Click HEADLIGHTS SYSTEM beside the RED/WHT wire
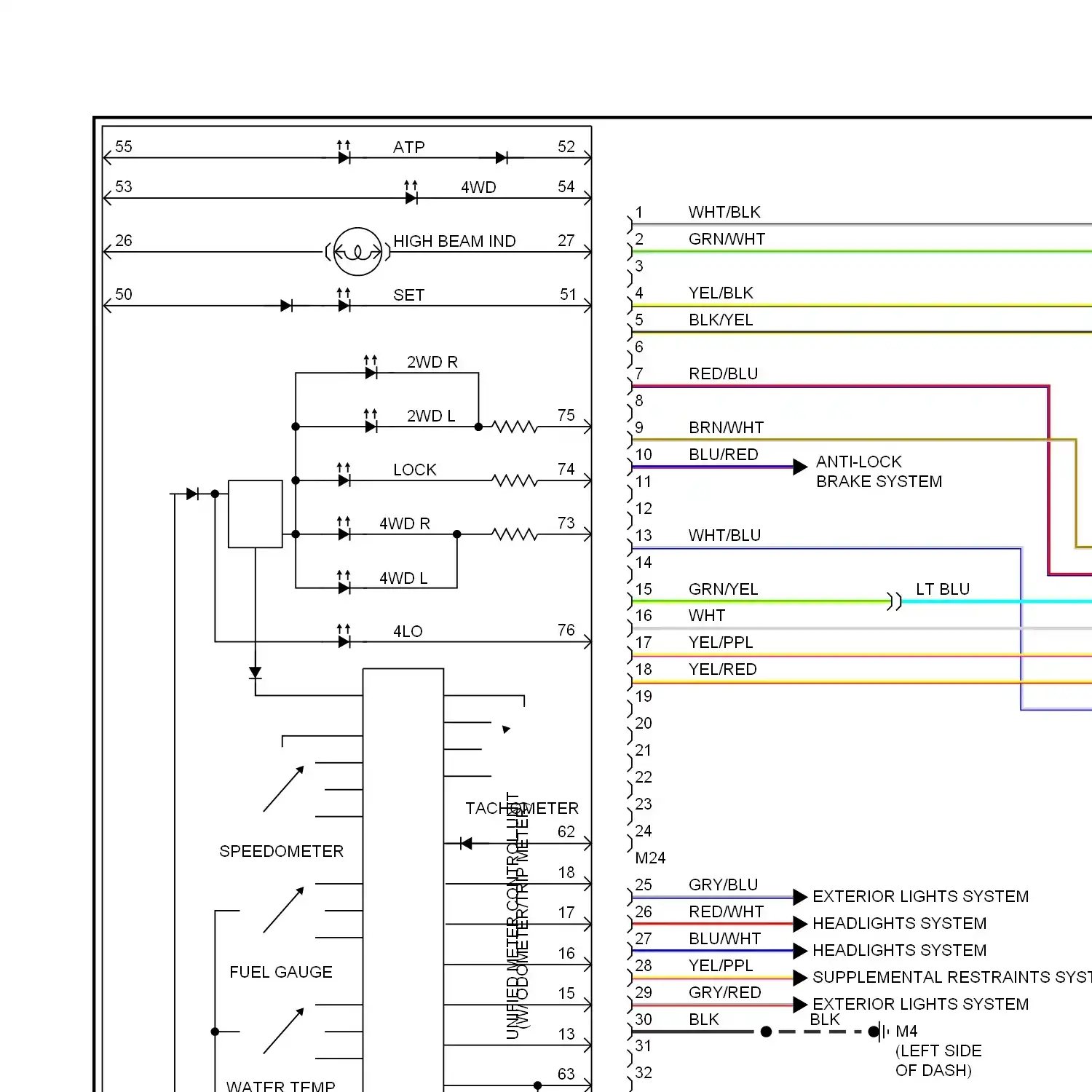This screenshot has height=1092, width=1092. (899, 923)
